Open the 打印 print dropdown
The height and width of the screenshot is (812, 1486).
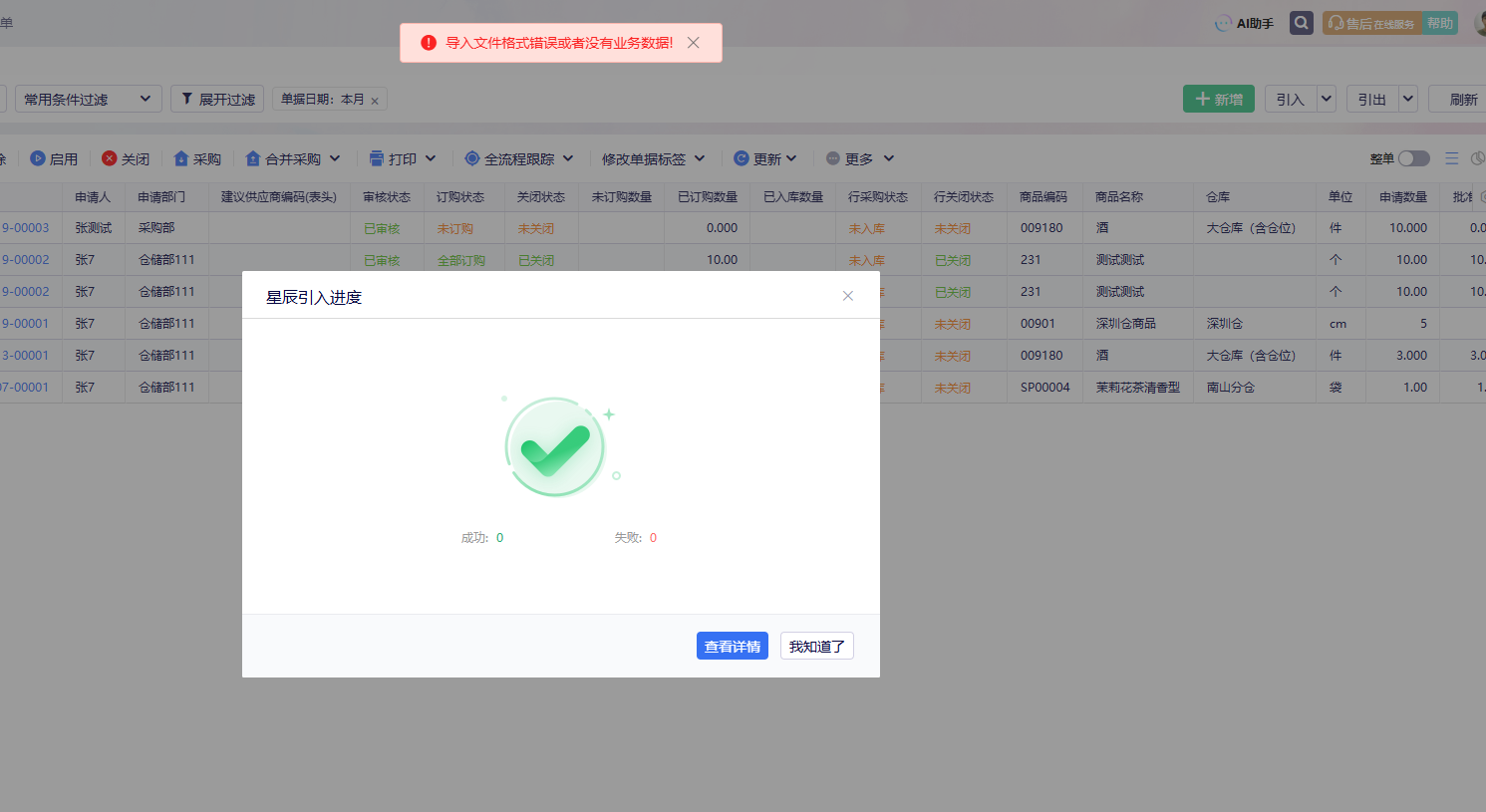(x=403, y=159)
